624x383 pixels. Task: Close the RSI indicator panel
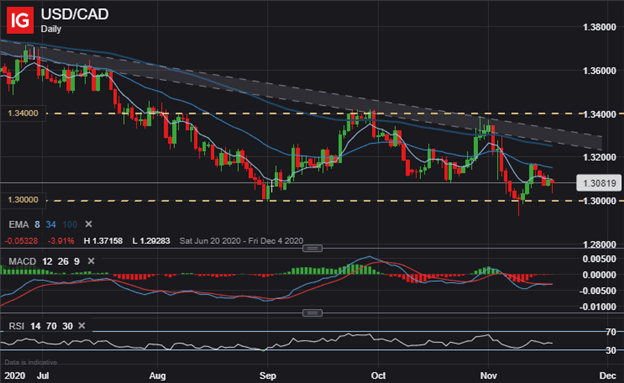pyautogui.click(x=82, y=326)
